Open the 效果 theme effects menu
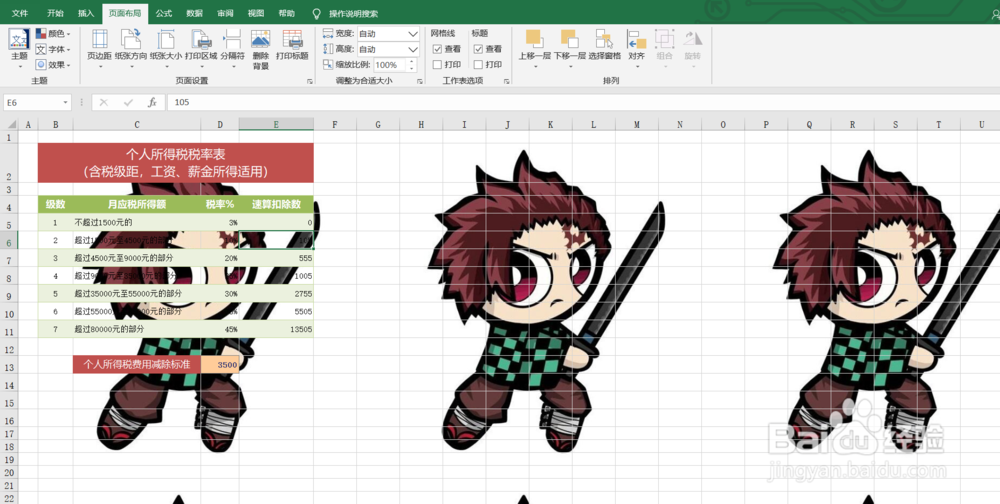 [53, 64]
